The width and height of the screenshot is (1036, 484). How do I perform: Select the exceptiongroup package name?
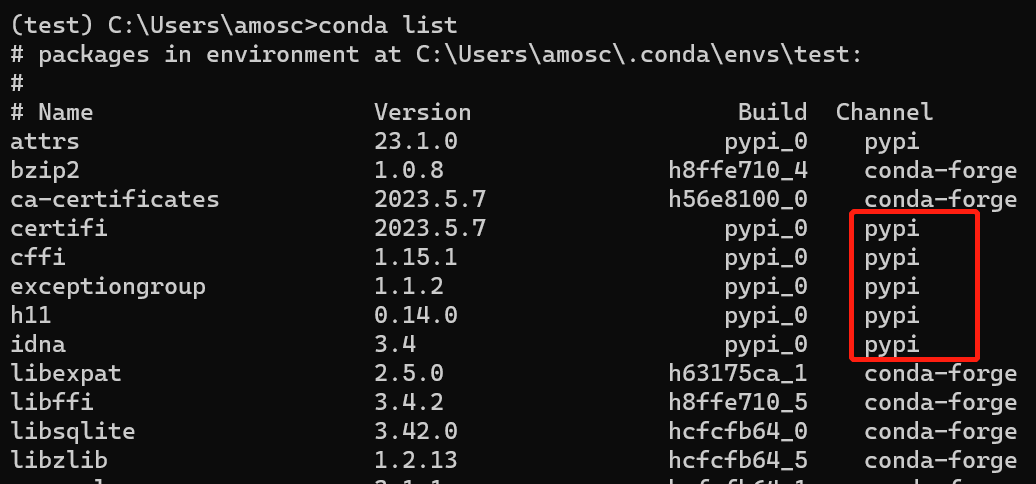coord(107,287)
